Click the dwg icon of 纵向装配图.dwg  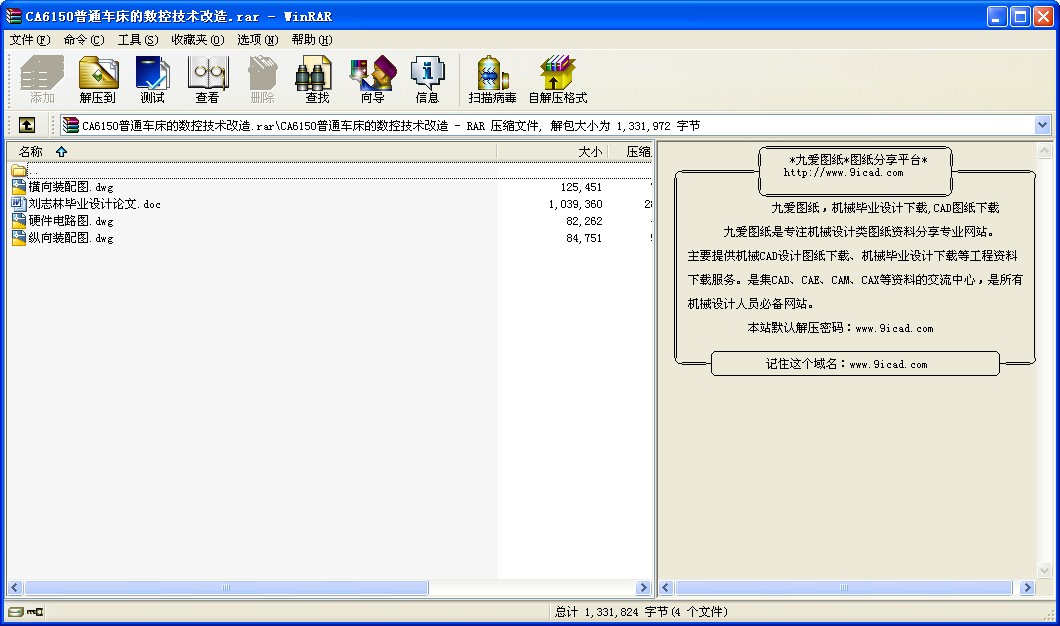tap(19, 238)
